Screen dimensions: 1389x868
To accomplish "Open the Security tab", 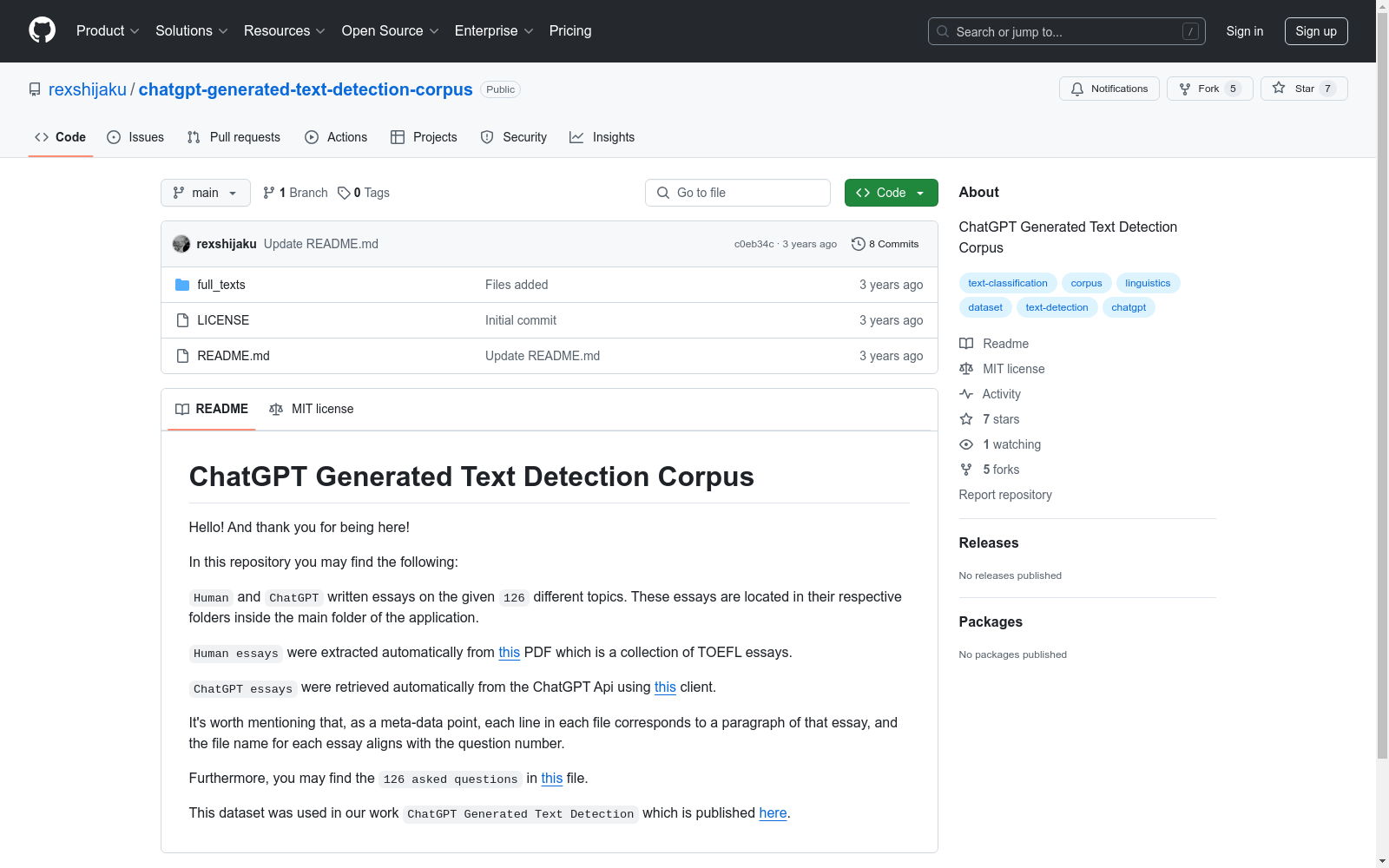I will pyautogui.click(x=514, y=137).
